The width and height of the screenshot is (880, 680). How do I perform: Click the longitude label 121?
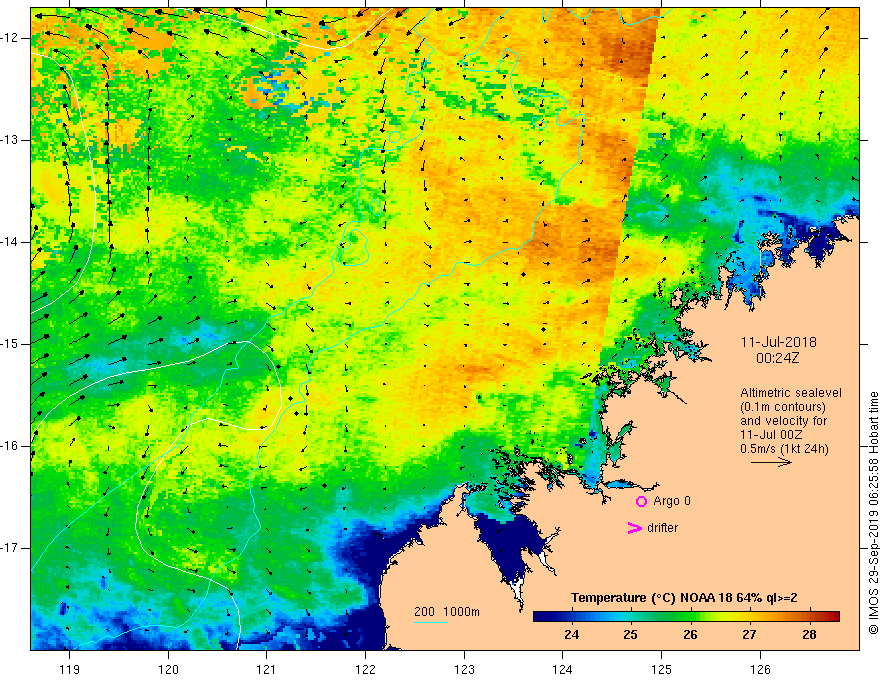point(266,669)
